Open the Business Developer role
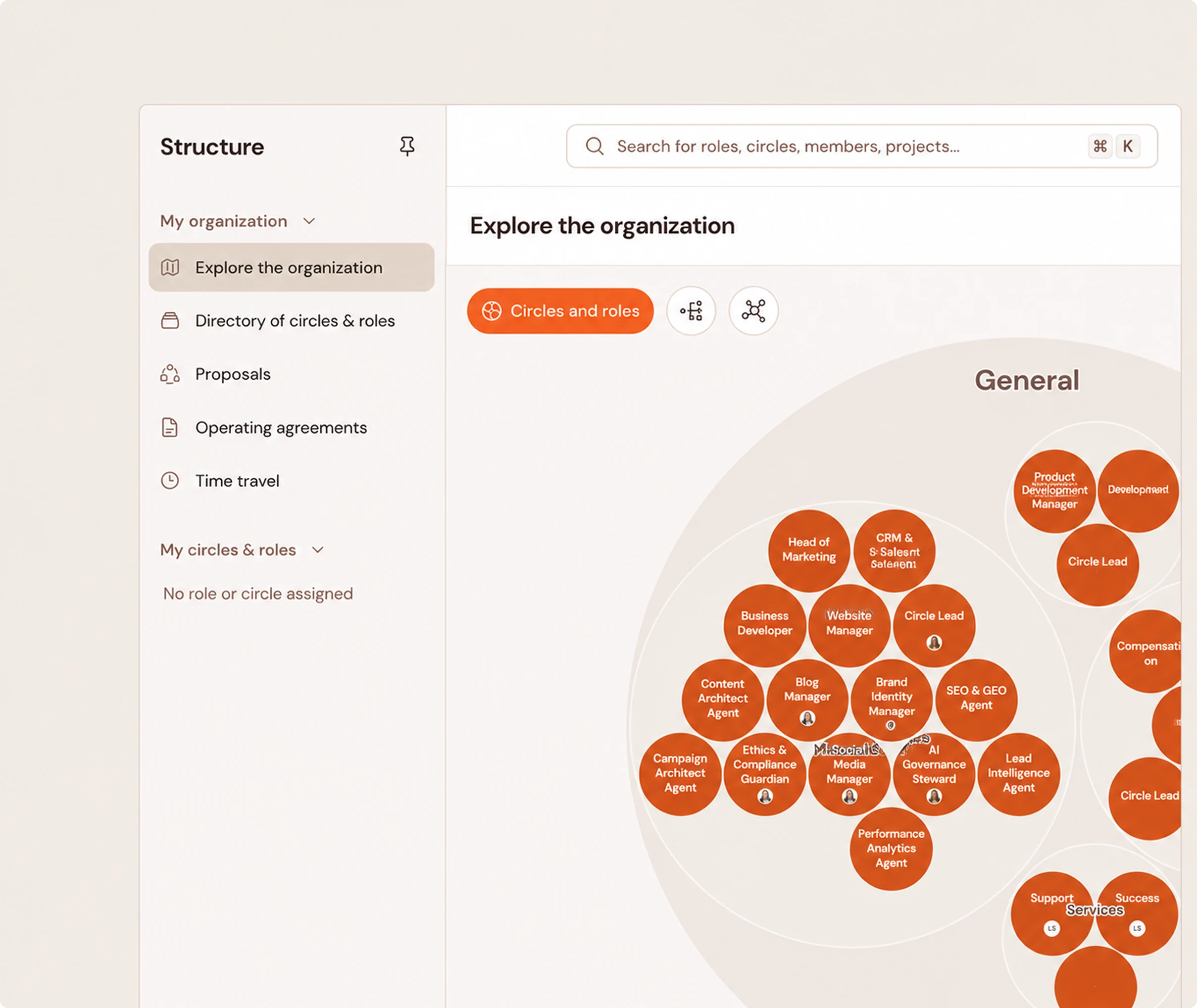The height and width of the screenshot is (1008, 1197). tap(765, 625)
